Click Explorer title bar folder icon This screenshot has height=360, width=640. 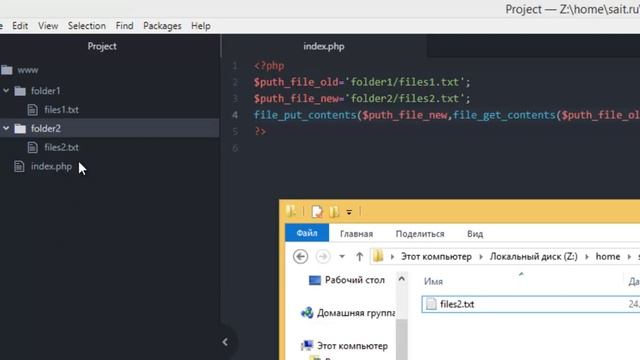click(x=291, y=211)
